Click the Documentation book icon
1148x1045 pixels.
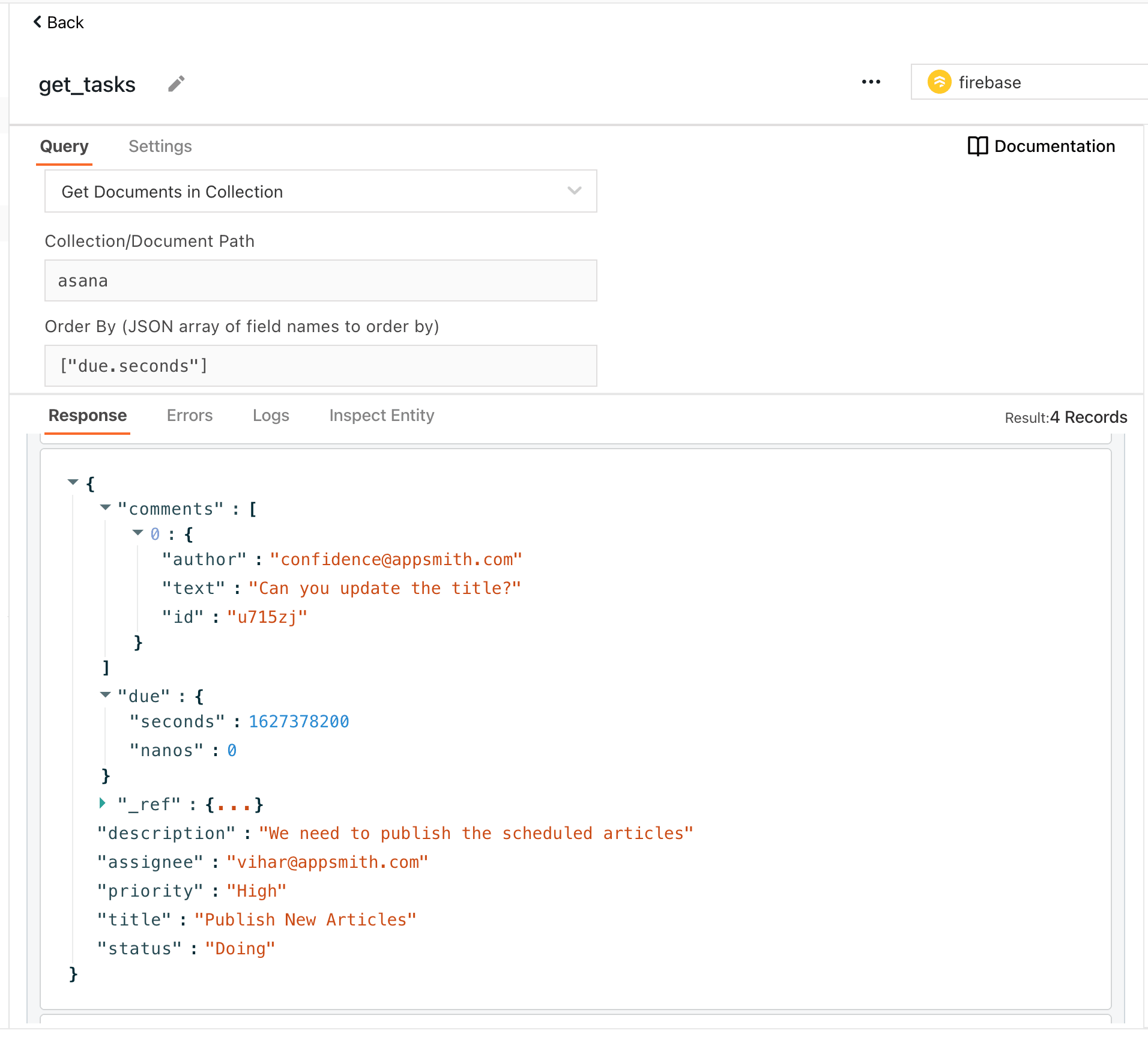(x=977, y=146)
